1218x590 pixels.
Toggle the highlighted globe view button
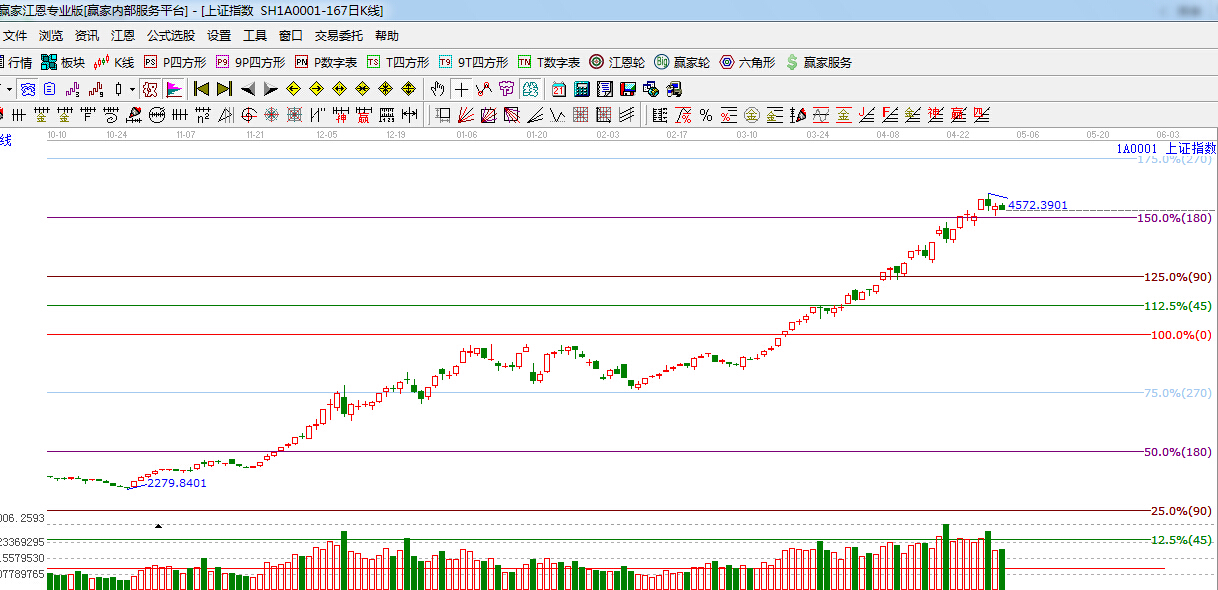pyautogui.click(x=28, y=89)
